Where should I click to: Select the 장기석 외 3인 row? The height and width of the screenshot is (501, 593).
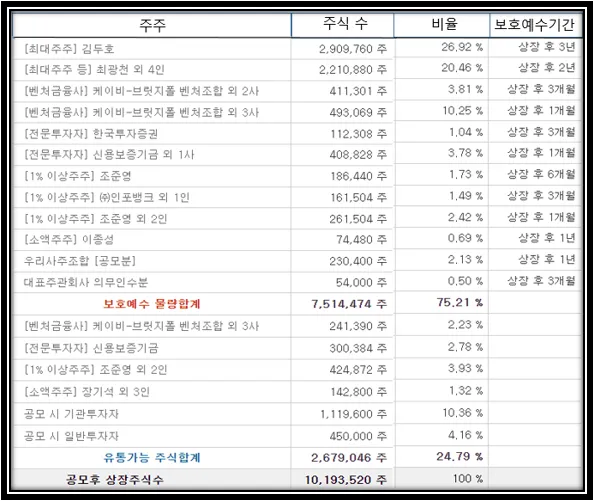tap(87, 392)
